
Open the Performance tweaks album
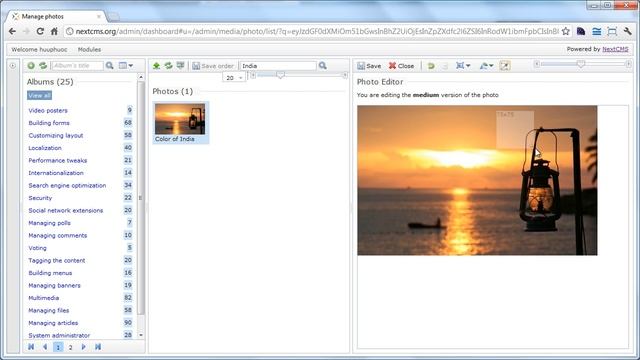click(58, 160)
